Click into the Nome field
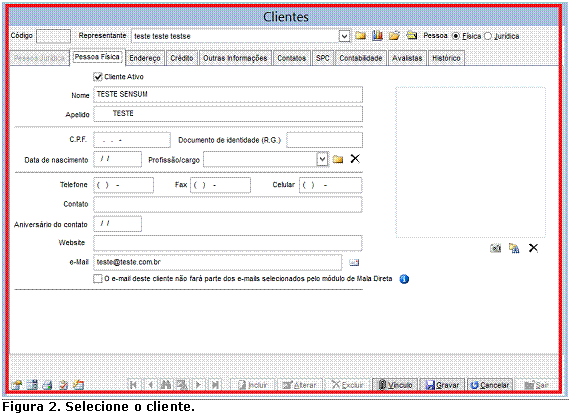This screenshot has height=416, width=571. (x=228, y=95)
